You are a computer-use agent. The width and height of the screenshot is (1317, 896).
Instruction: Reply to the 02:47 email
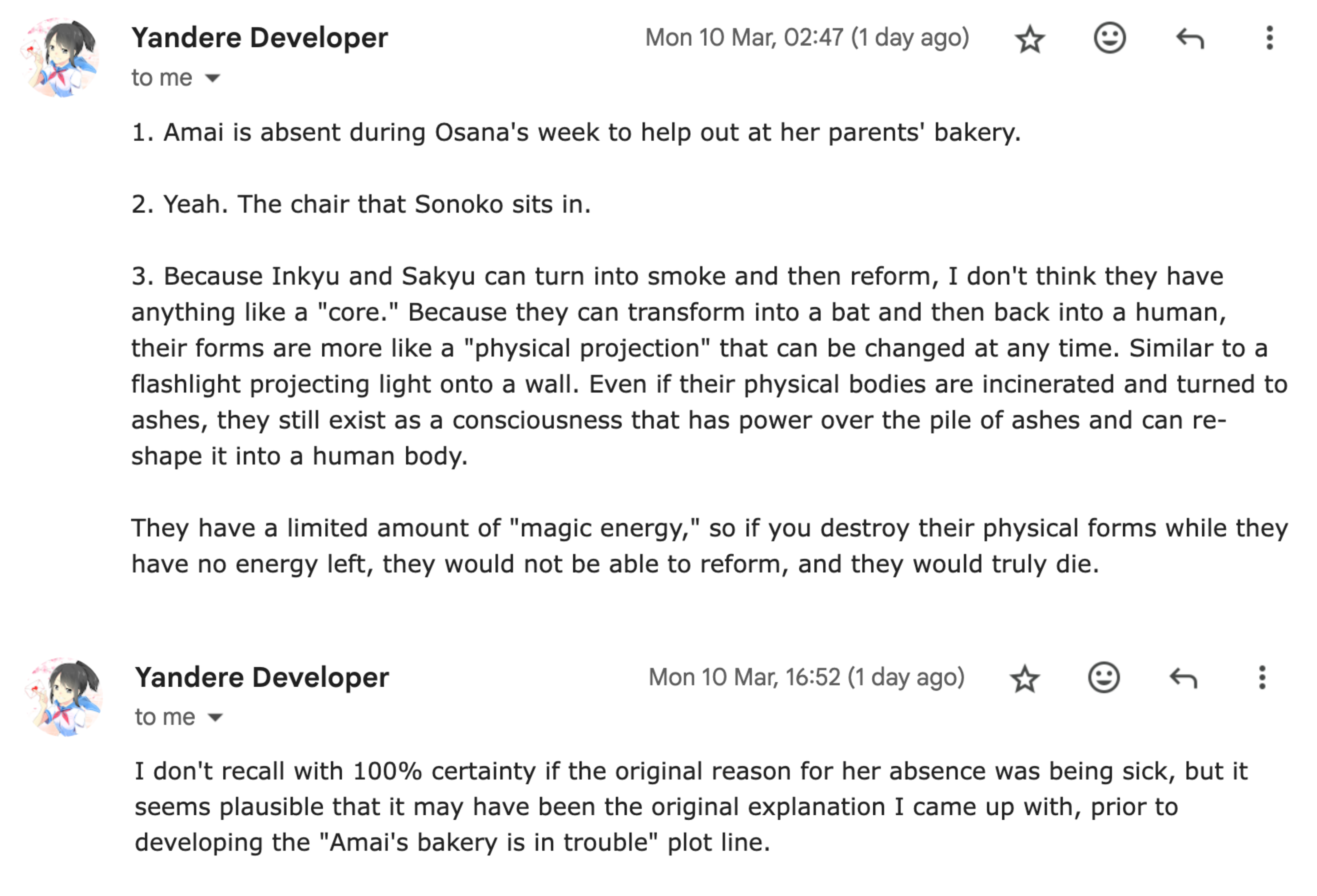point(1190,38)
